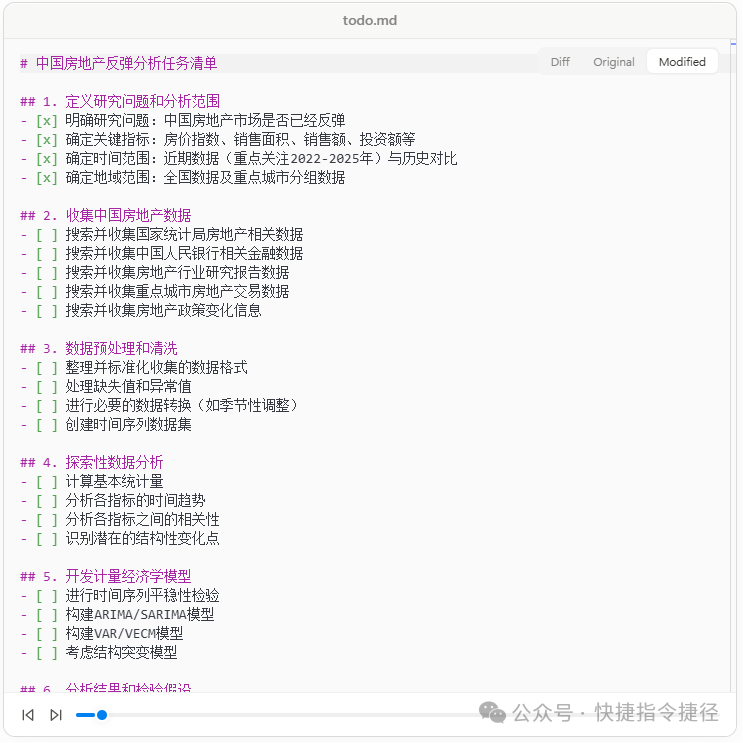Viewport: 743px width, 743px height.
Task: Click the text 确定地域范围：全国数据及重点城市分组数据
Action: pos(205,178)
